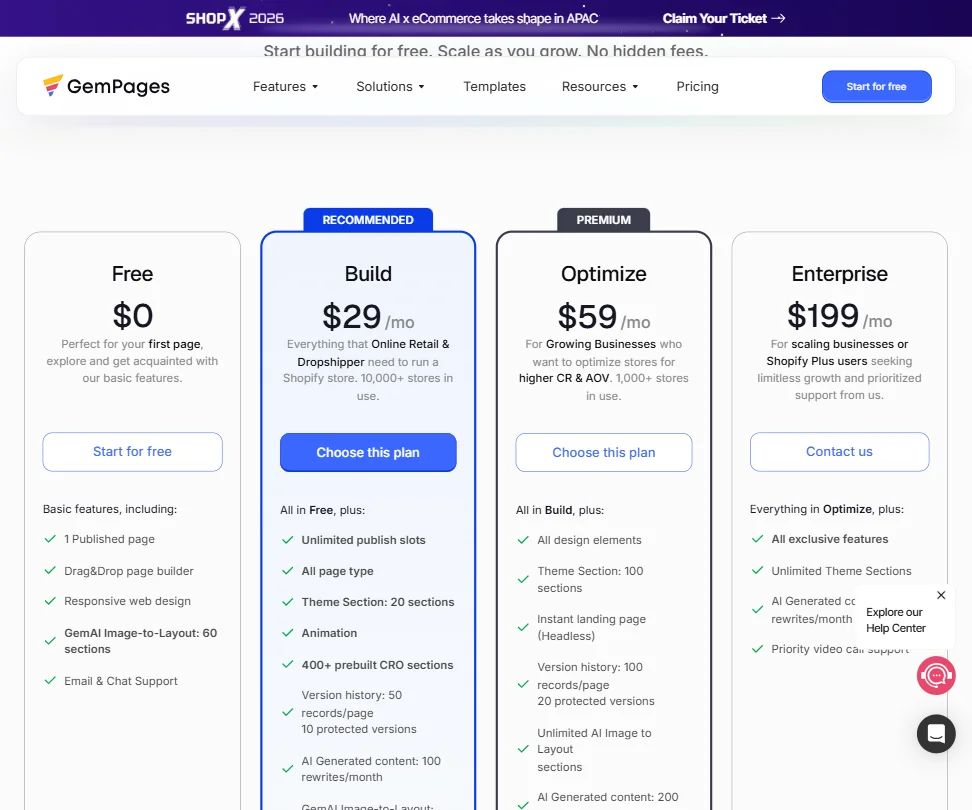Click 'All in Build, plus:' heading

click(560, 510)
